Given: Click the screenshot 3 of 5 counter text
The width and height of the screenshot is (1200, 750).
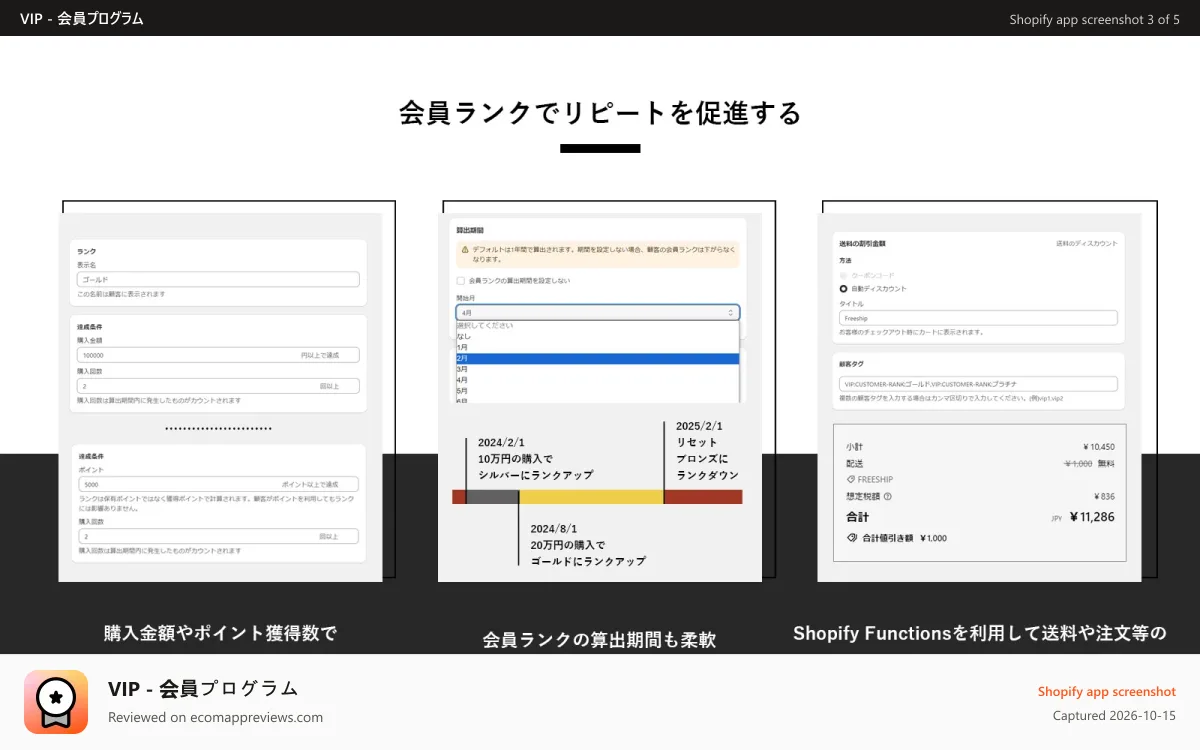Looking at the screenshot, I should pos(1094,19).
